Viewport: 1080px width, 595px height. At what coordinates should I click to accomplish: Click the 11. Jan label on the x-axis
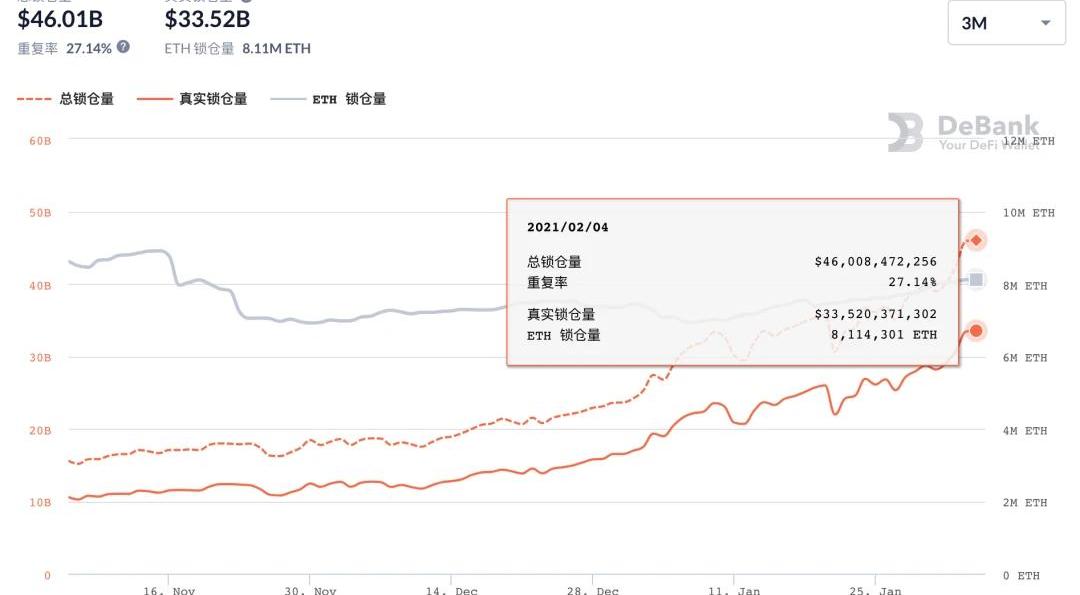point(734,590)
